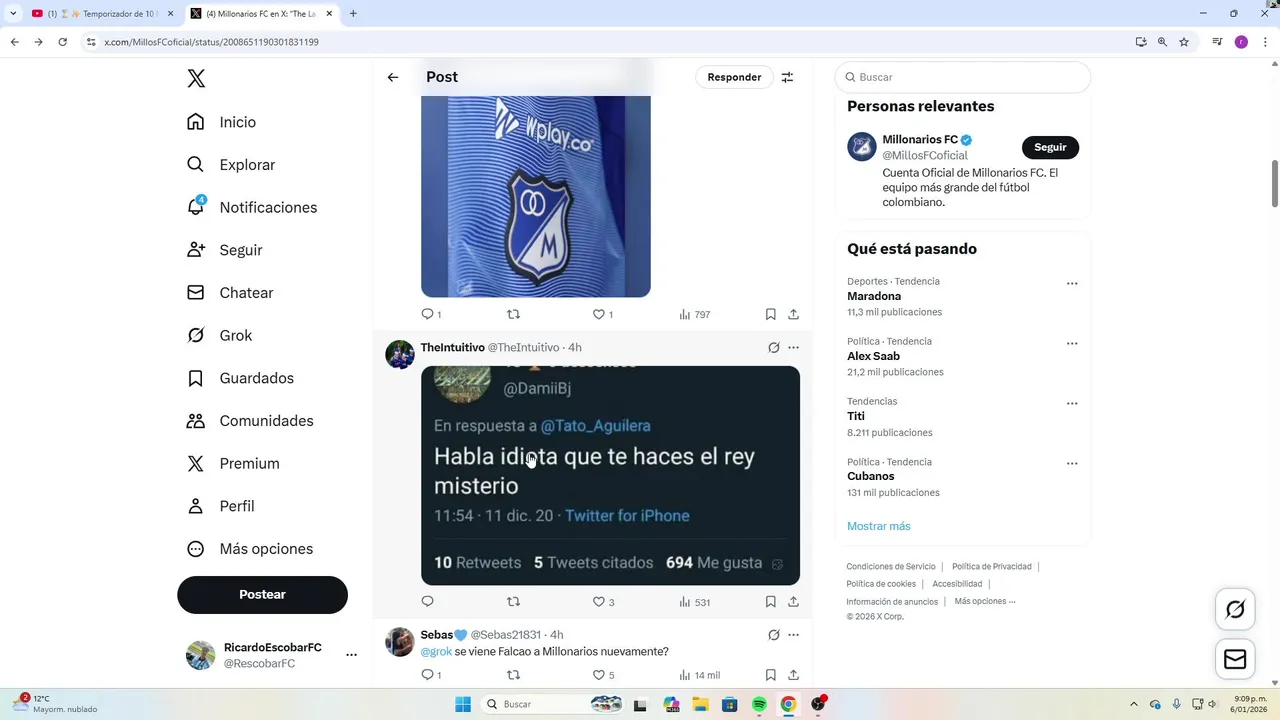Reload the page in Chrome
Viewport: 1280px width, 720px height.
click(62, 42)
